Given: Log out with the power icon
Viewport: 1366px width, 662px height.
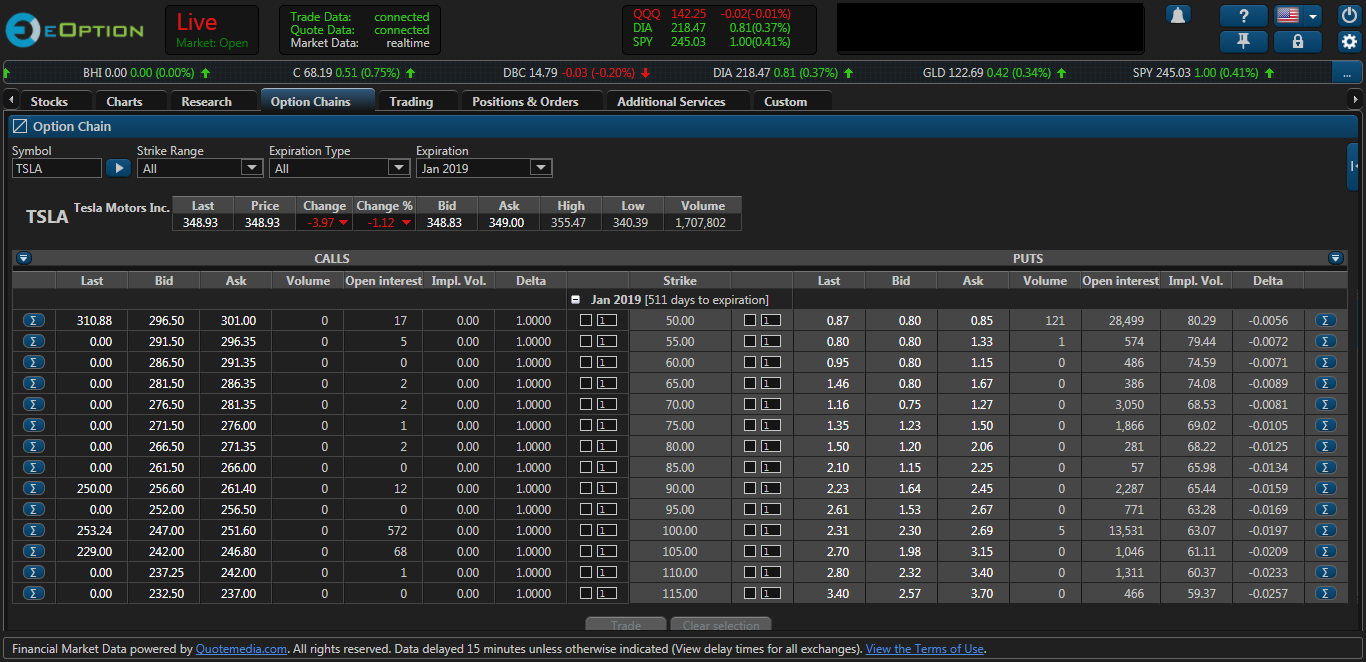Looking at the screenshot, I should point(1350,15).
